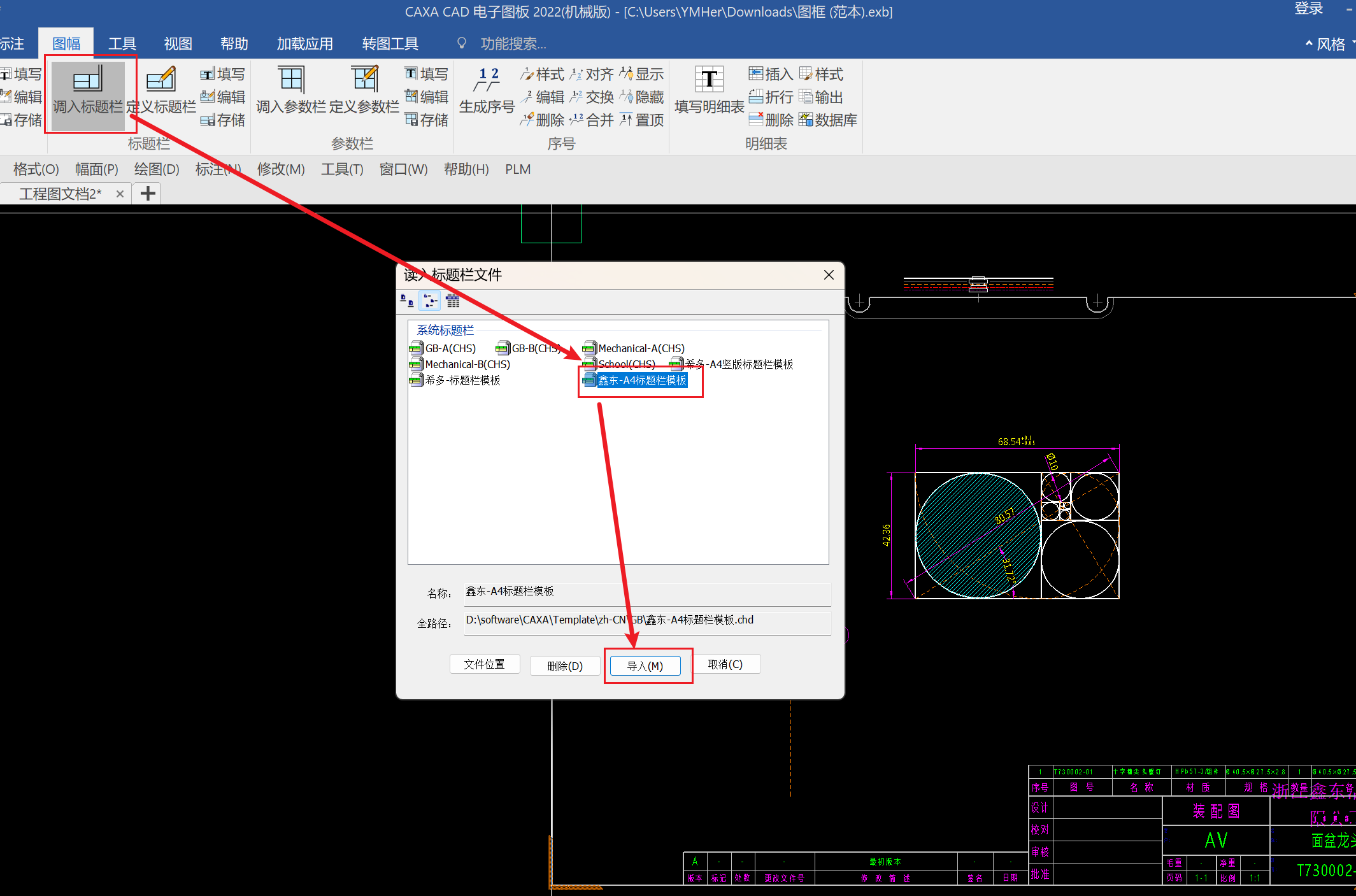Open the 风格 style dropdown
Image resolution: width=1356 pixels, height=896 pixels.
coord(1330,44)
